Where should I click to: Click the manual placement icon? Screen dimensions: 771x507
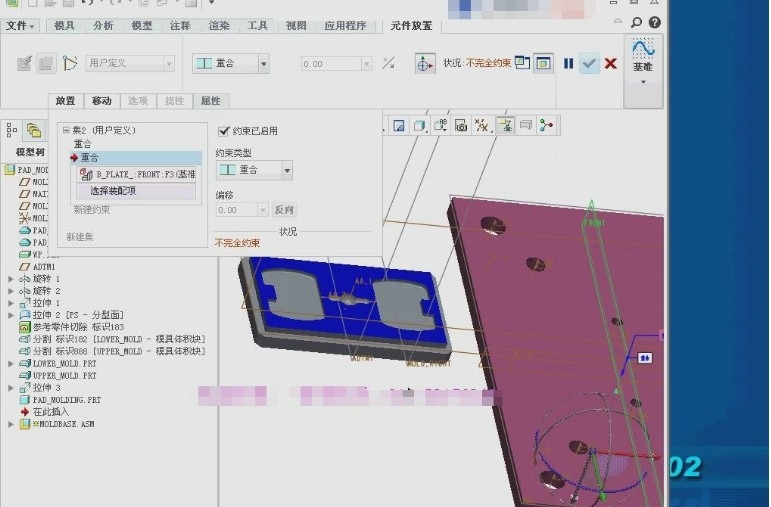click(x=46, y=63)
